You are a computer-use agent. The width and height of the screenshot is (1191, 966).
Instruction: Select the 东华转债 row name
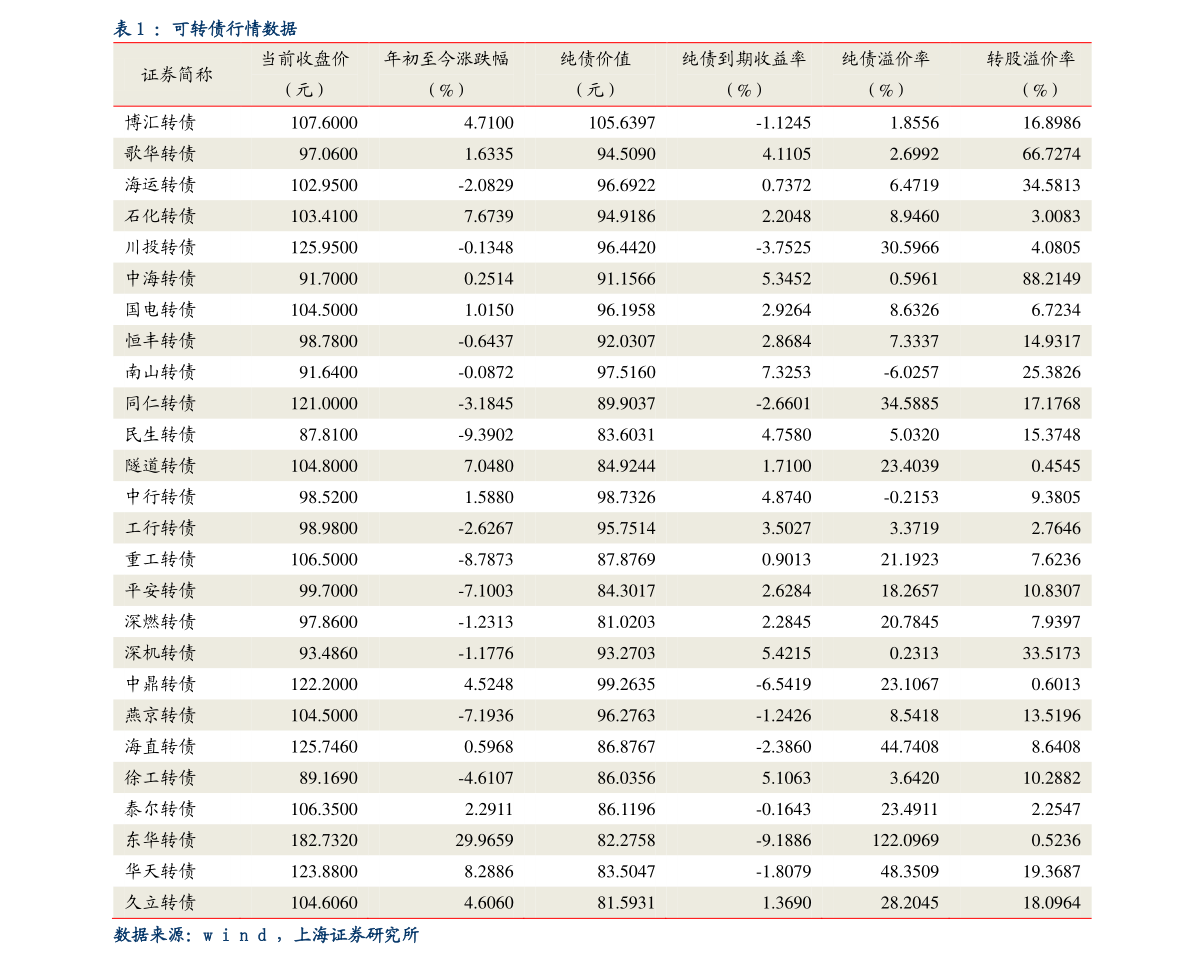160,840
